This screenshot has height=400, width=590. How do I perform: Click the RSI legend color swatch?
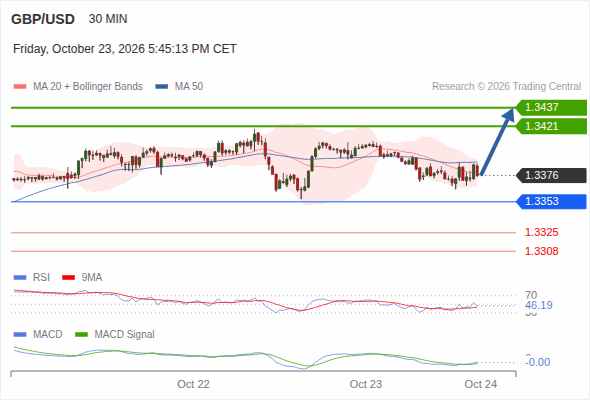tap(20, 278)
